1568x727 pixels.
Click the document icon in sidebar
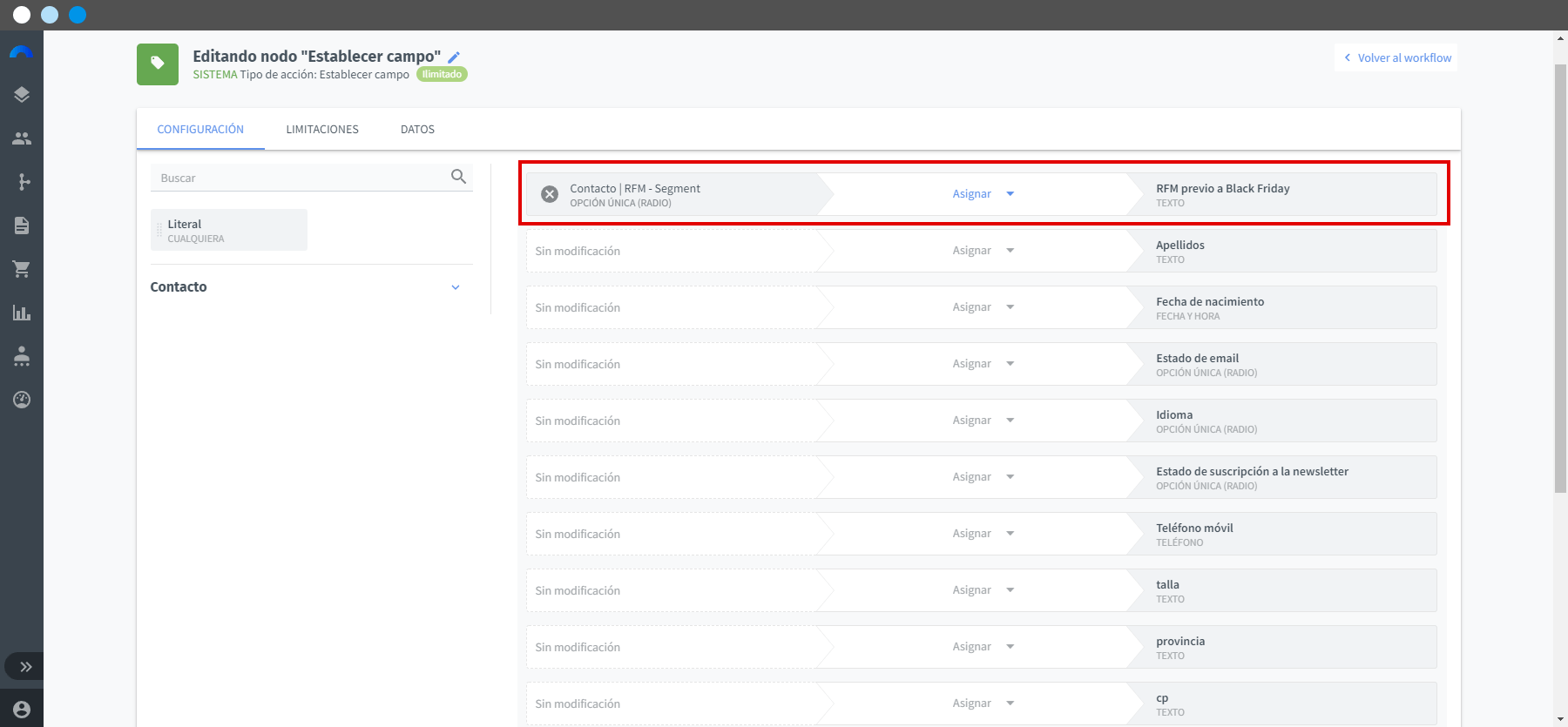pyautogui.click(x=22, y=226)
